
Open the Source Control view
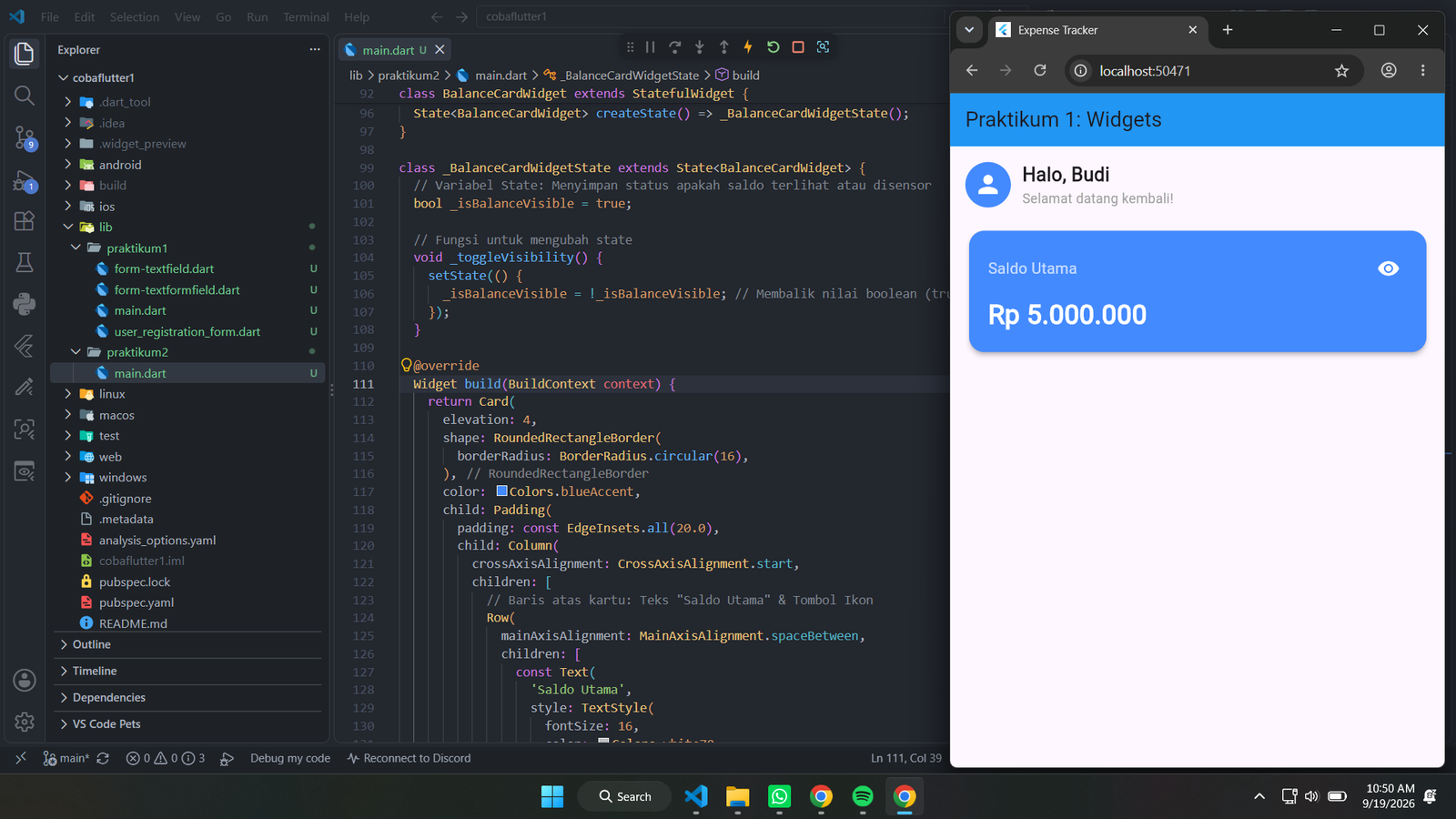25,137
